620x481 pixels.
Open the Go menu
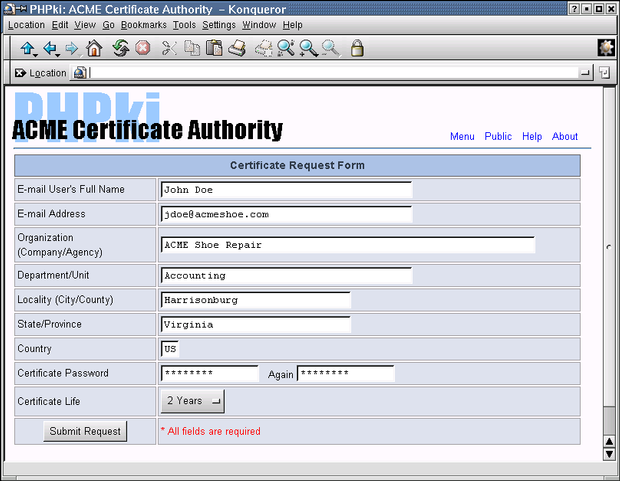pos(108,25)
